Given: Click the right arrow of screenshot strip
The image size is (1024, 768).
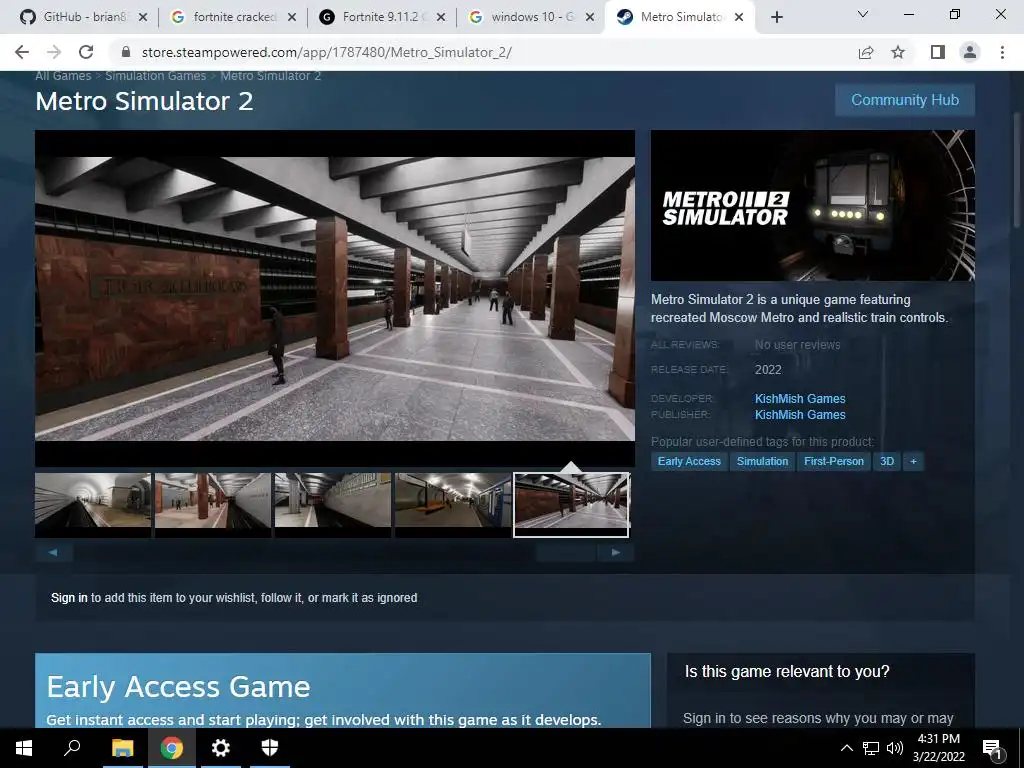Looking at the screenshot, I should 615,552.
